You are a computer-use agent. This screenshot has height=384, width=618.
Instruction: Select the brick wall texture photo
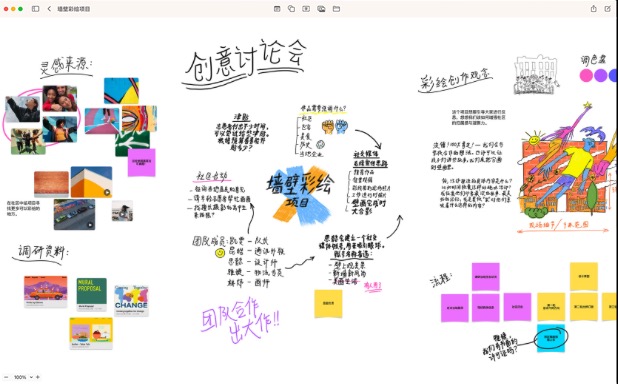pos(51,184)
